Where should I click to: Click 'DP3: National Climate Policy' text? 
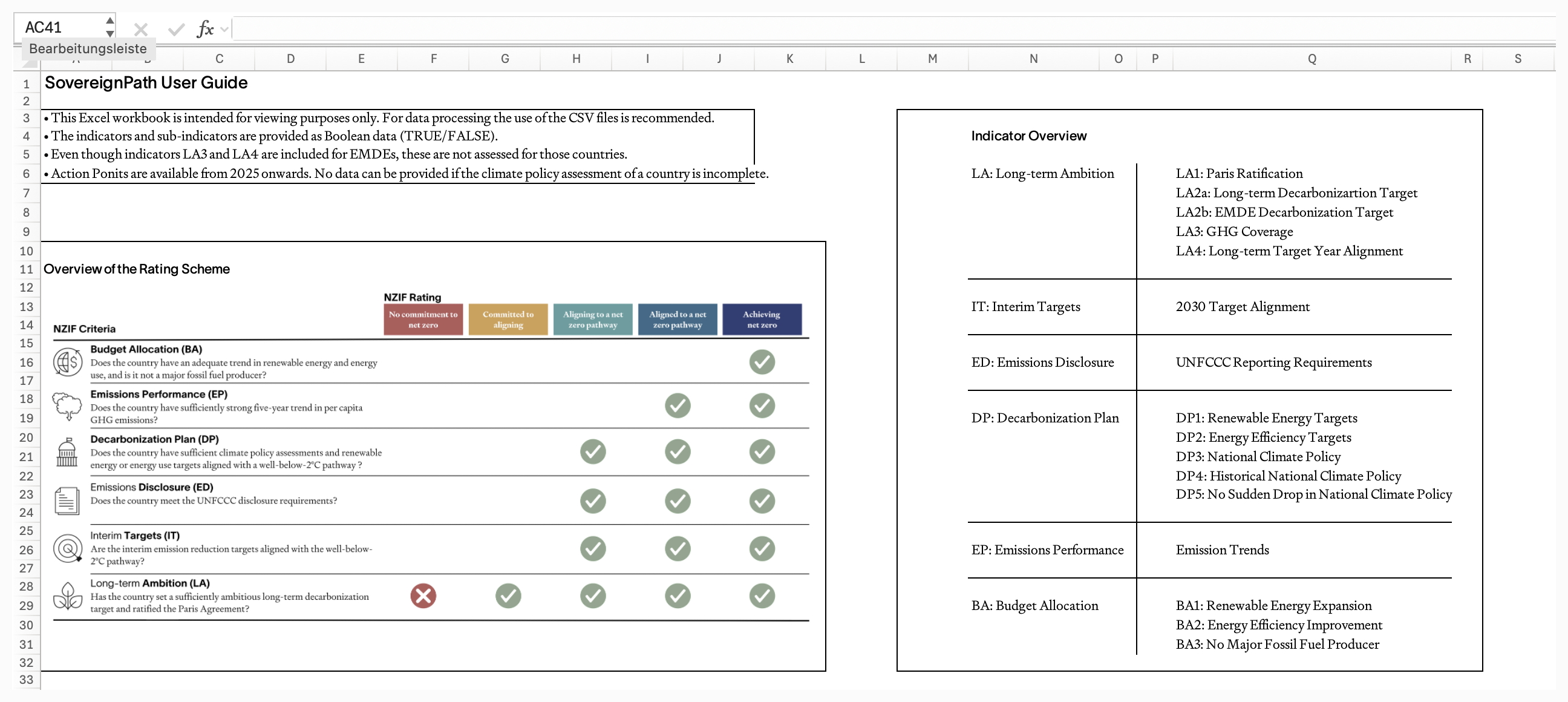pyautogui.click(x=1258, y=457)
